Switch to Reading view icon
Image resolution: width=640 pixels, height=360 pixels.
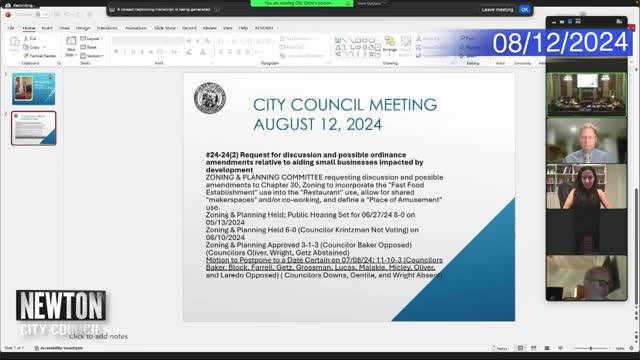click(x=547, y=348)
